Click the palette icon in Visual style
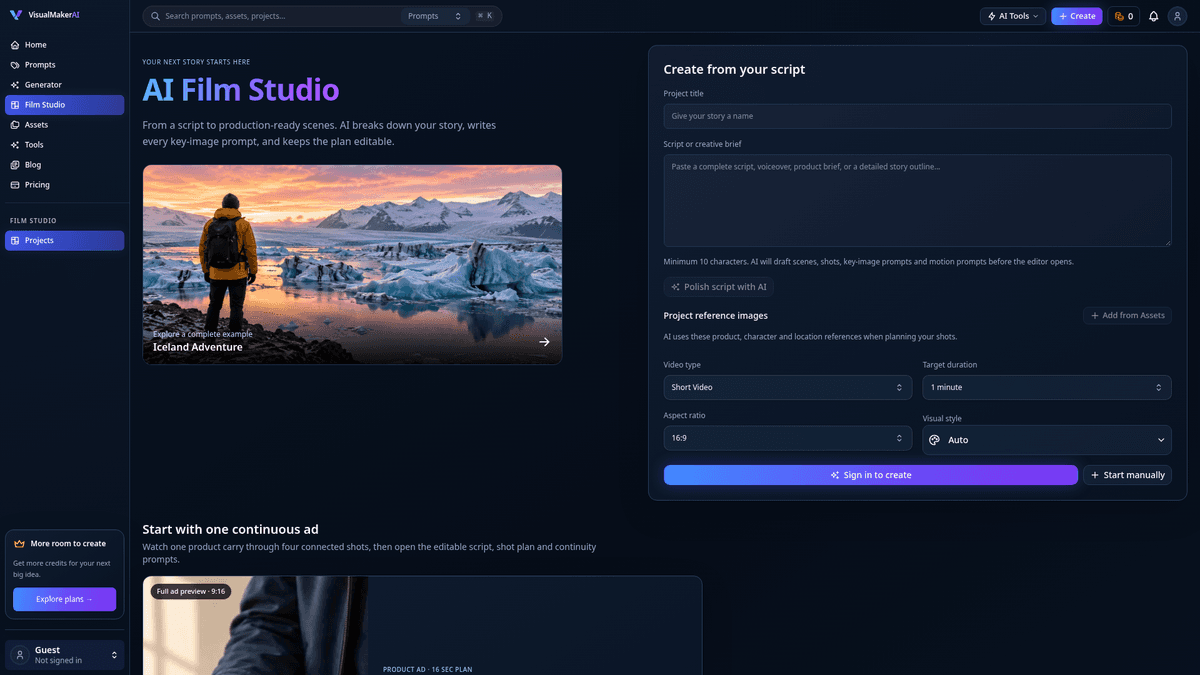1200x675 pixels. click(935, 440)
